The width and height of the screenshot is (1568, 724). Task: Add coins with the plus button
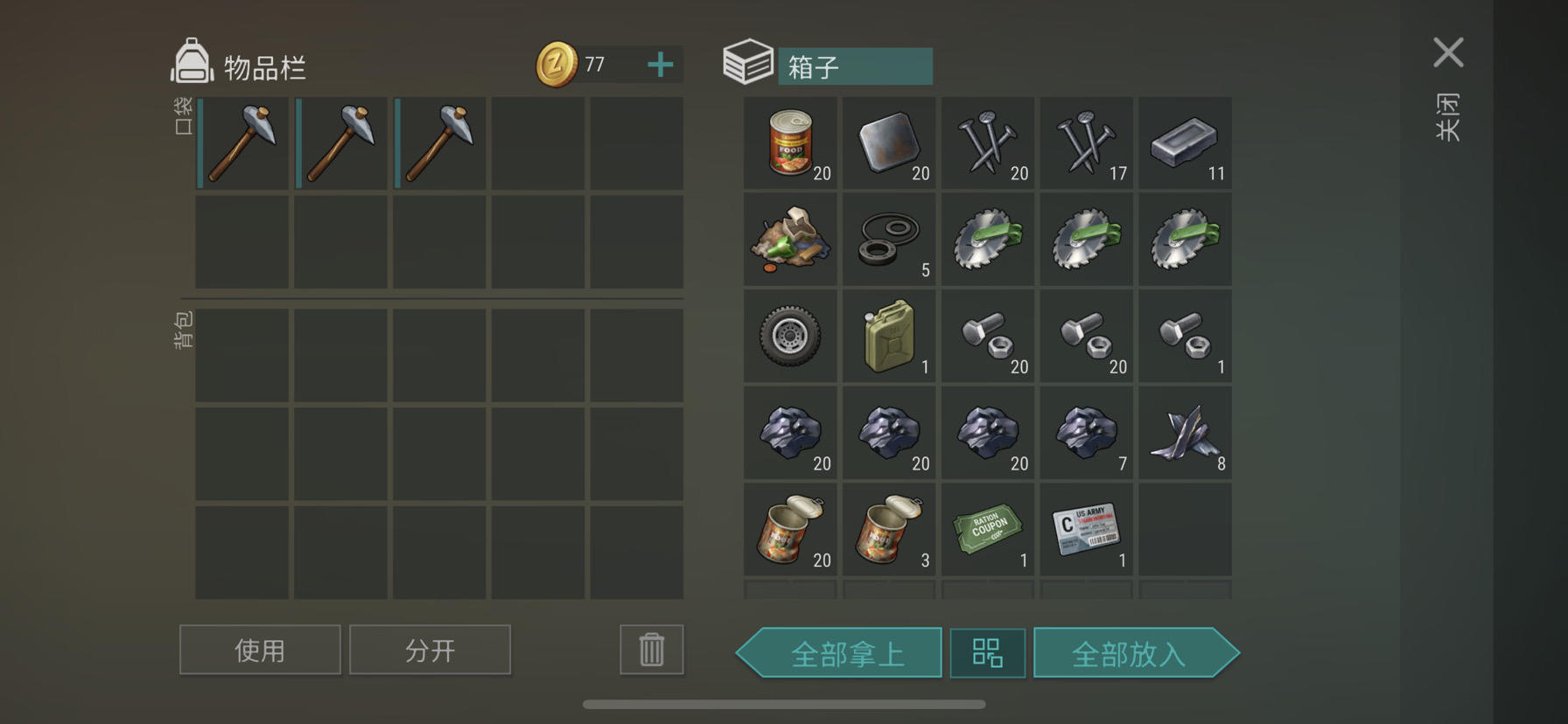coord(661,65)
